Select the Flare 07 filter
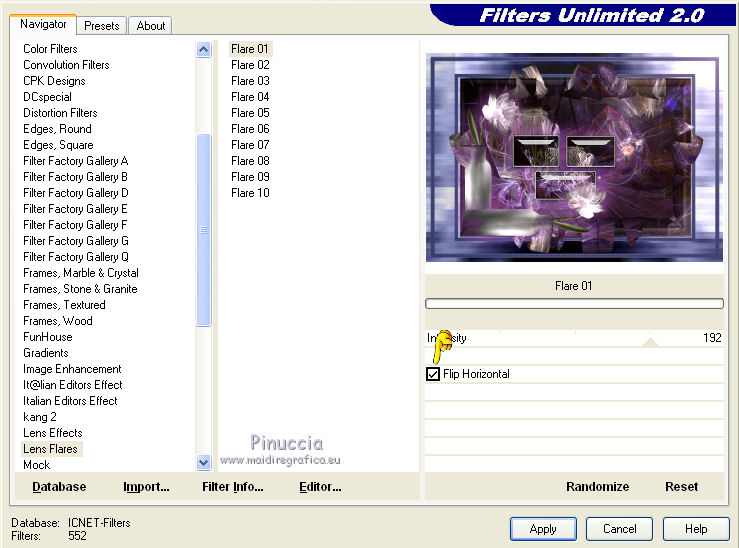This screenshot has height=548, width=739. point(250,145)
